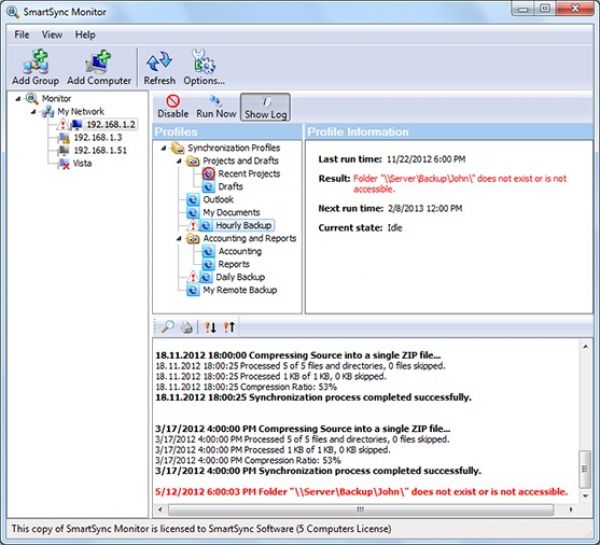This screenshot has width=600, height=545.
Task: Click the Run Now icon
Action: pyautogui.click(x=216, y=101)
